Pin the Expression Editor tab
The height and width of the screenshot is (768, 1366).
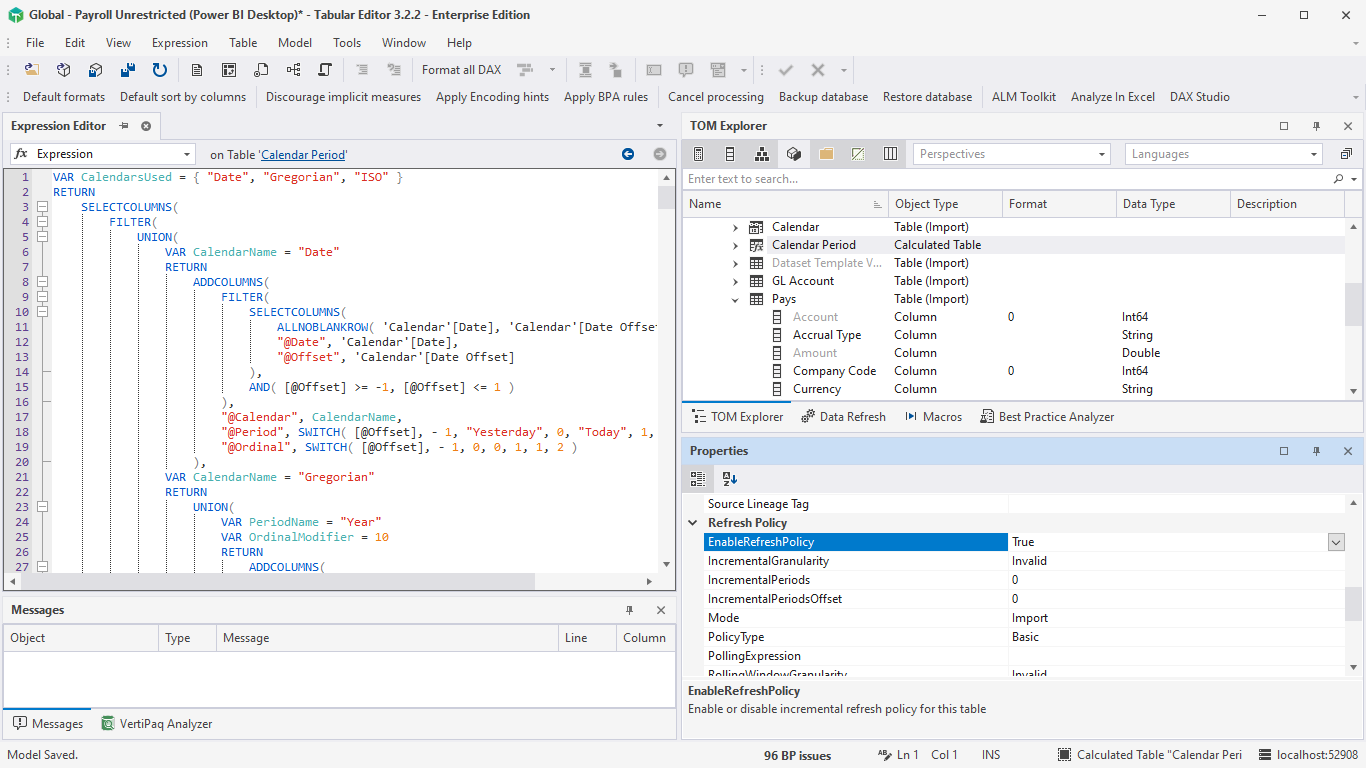(x=125, y=126)
